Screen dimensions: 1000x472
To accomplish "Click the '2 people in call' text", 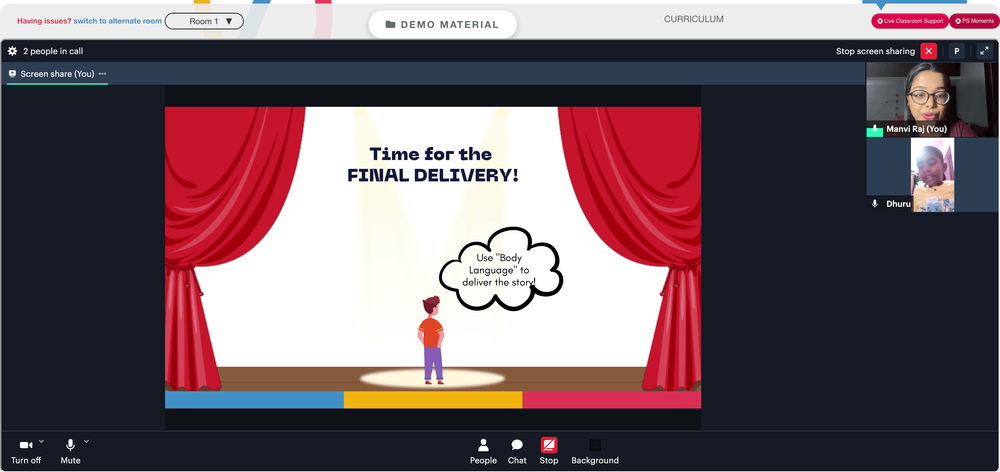I will (x=53, y=51).
